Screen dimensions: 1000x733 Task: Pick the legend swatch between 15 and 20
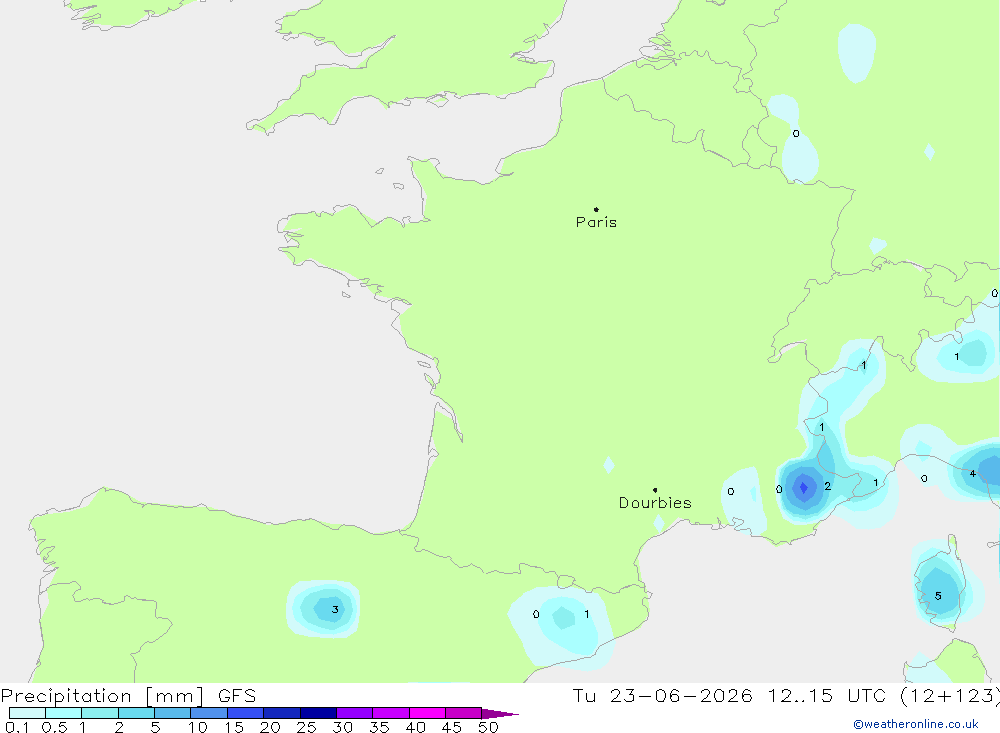point(246,713)
